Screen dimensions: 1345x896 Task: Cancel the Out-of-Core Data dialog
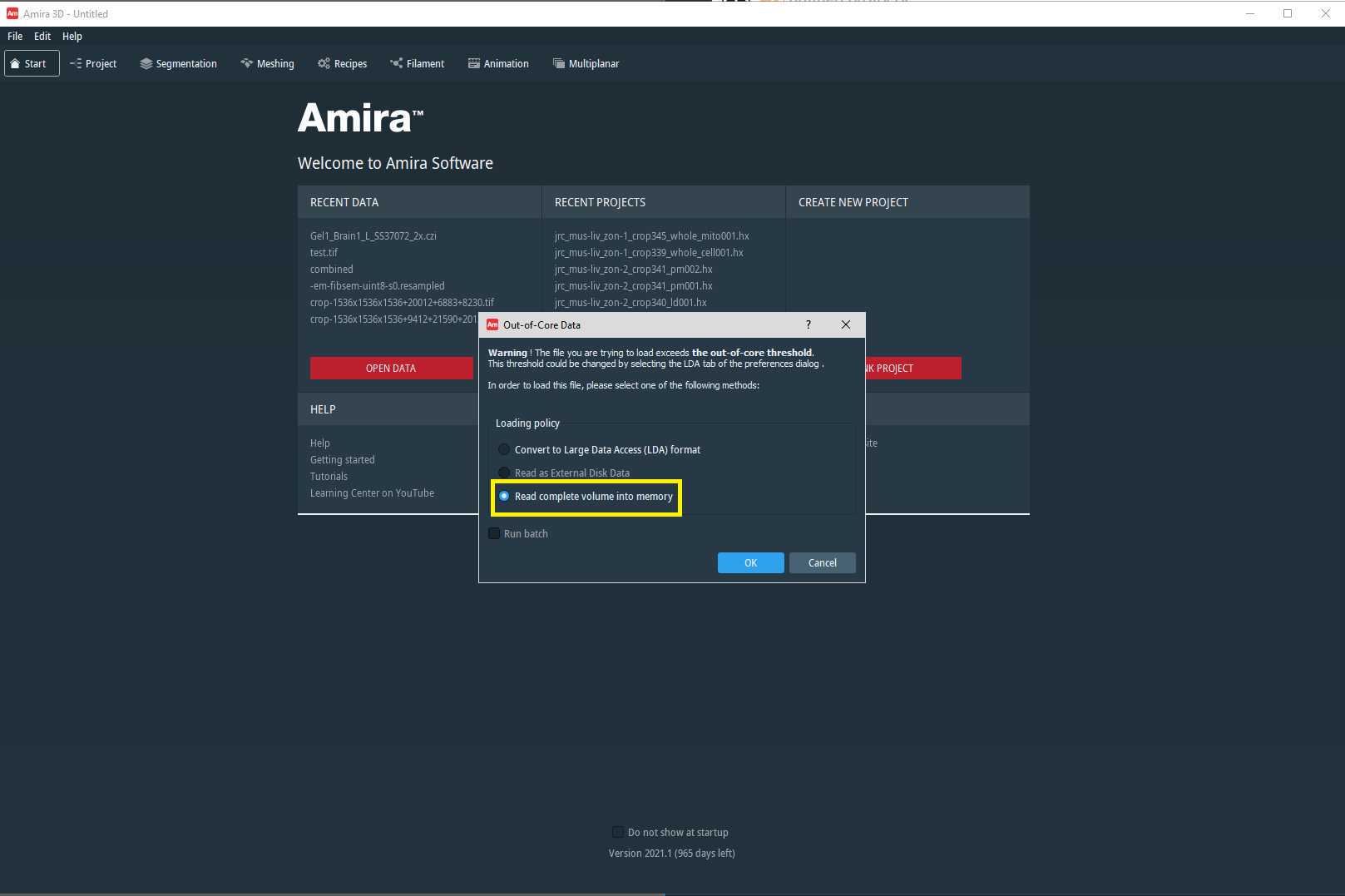click(x=822, y=563)
